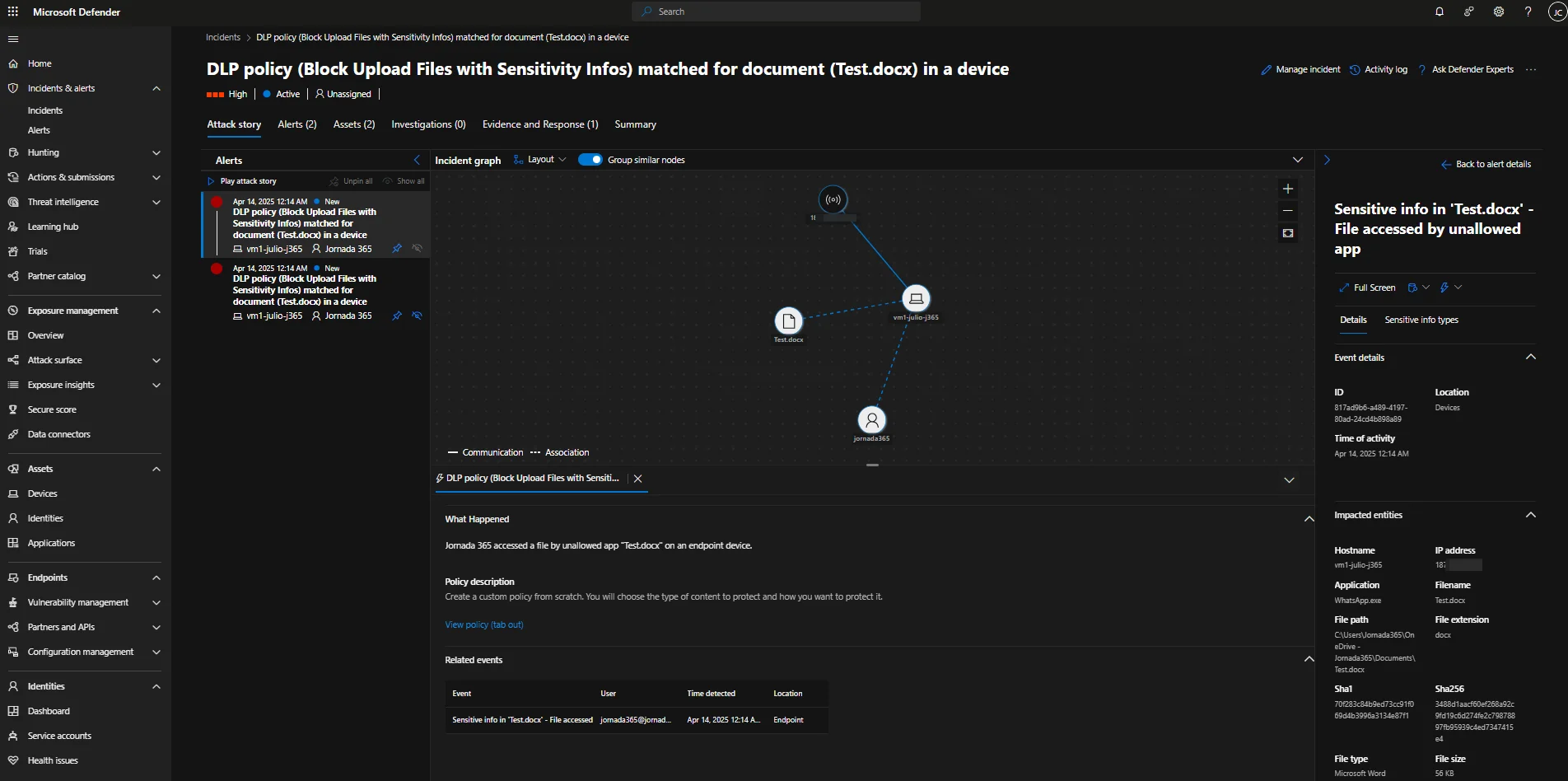Collapse the alert tab panel chevron
The height and width of the screenshot is (781, 1568).
coord(1290,480)
